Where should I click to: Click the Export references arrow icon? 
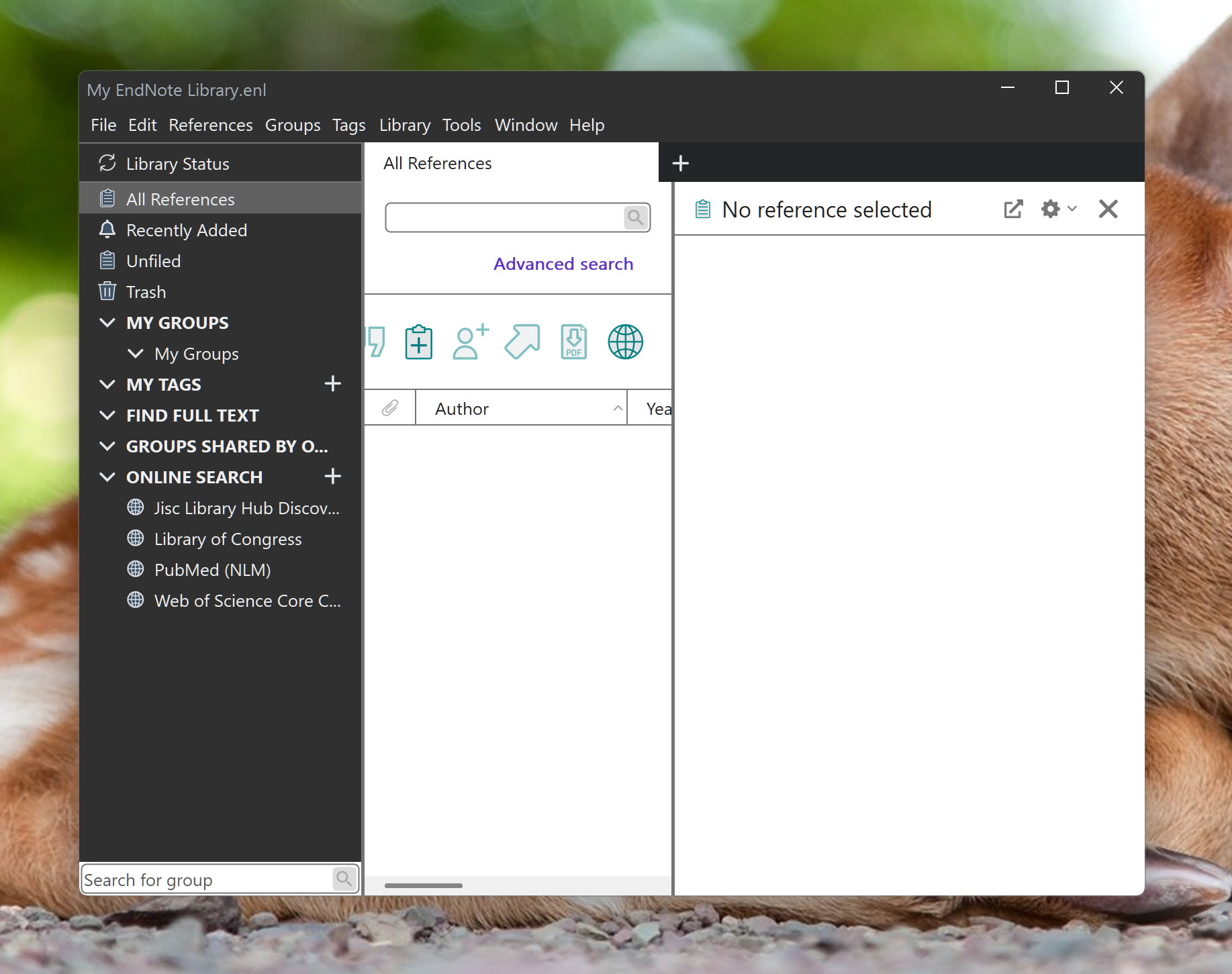522,342
